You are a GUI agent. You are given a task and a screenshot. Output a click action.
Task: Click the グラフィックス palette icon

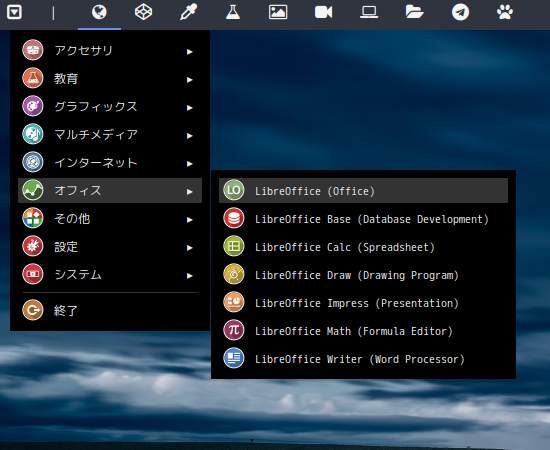point(33,106)
